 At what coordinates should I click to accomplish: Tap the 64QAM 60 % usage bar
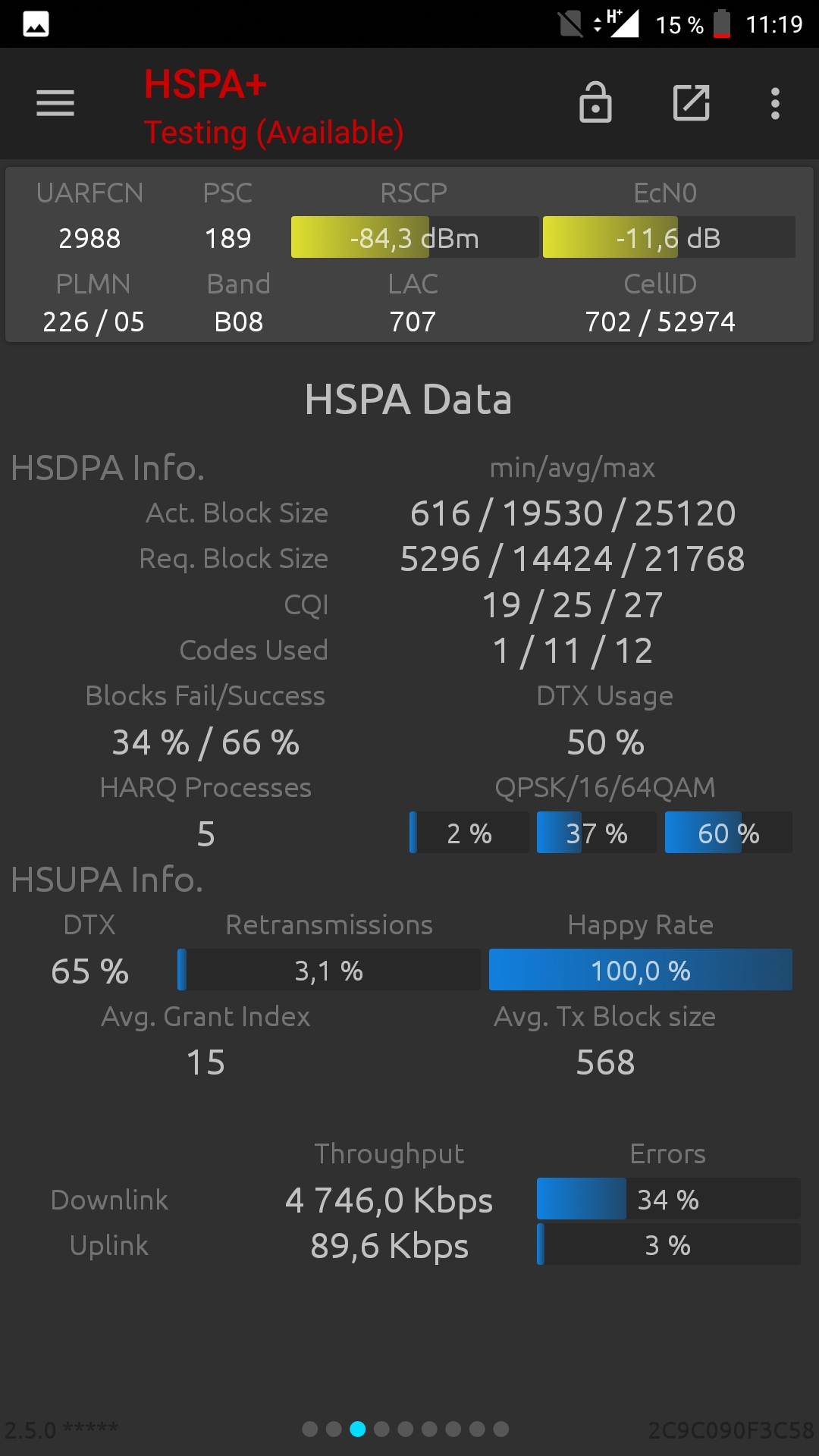729,833
